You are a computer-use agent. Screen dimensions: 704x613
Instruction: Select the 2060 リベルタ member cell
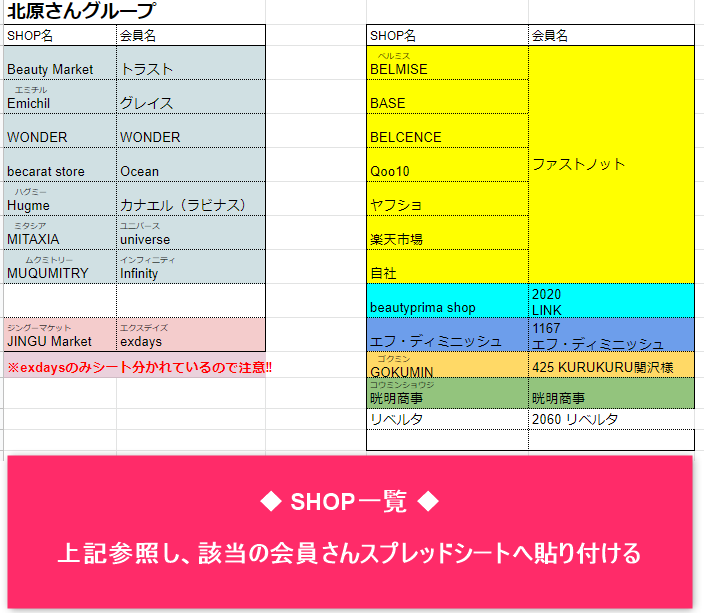(612, 419)
